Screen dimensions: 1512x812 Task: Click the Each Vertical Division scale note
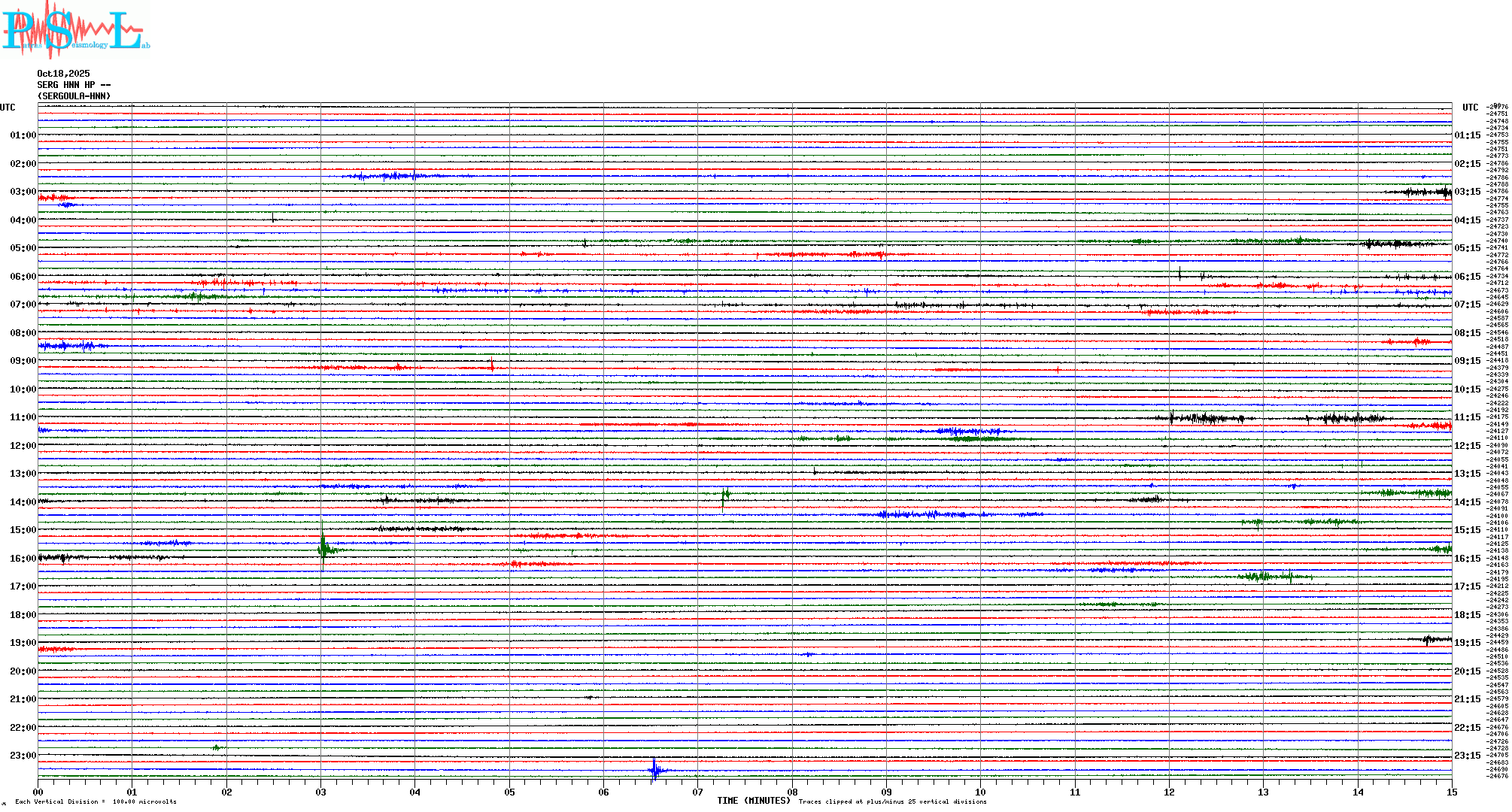[x=96, y=801]
